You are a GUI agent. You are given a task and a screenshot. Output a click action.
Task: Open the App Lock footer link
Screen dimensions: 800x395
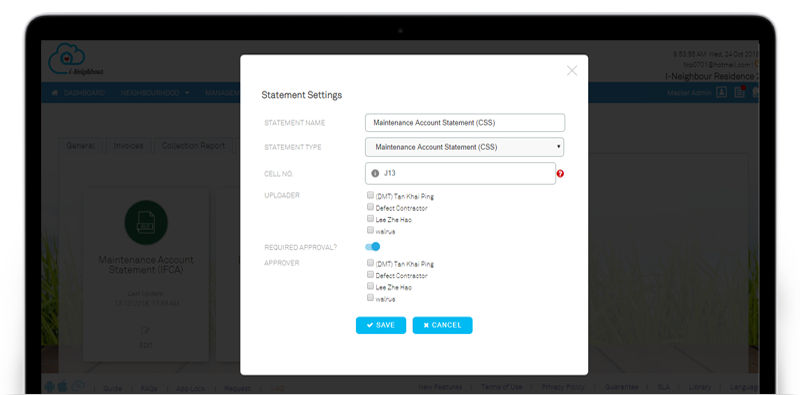point(191,388)
